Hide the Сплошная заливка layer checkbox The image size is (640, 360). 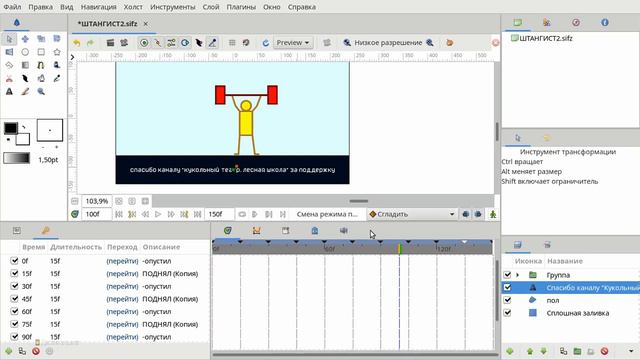pyautogui.click(x=507, y=313)
